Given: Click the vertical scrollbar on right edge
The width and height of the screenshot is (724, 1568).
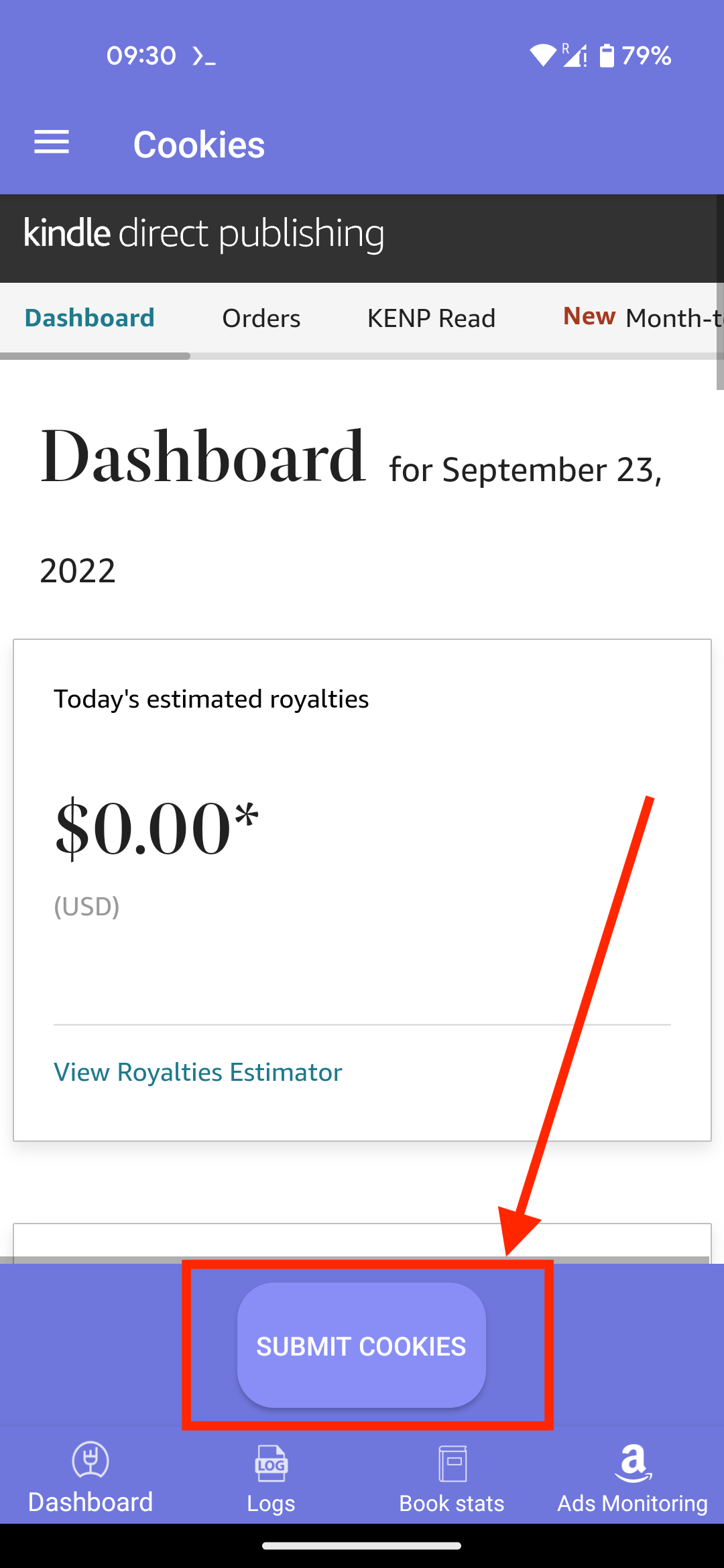Looking at the screenshot, I should click(x=720, y=336).
